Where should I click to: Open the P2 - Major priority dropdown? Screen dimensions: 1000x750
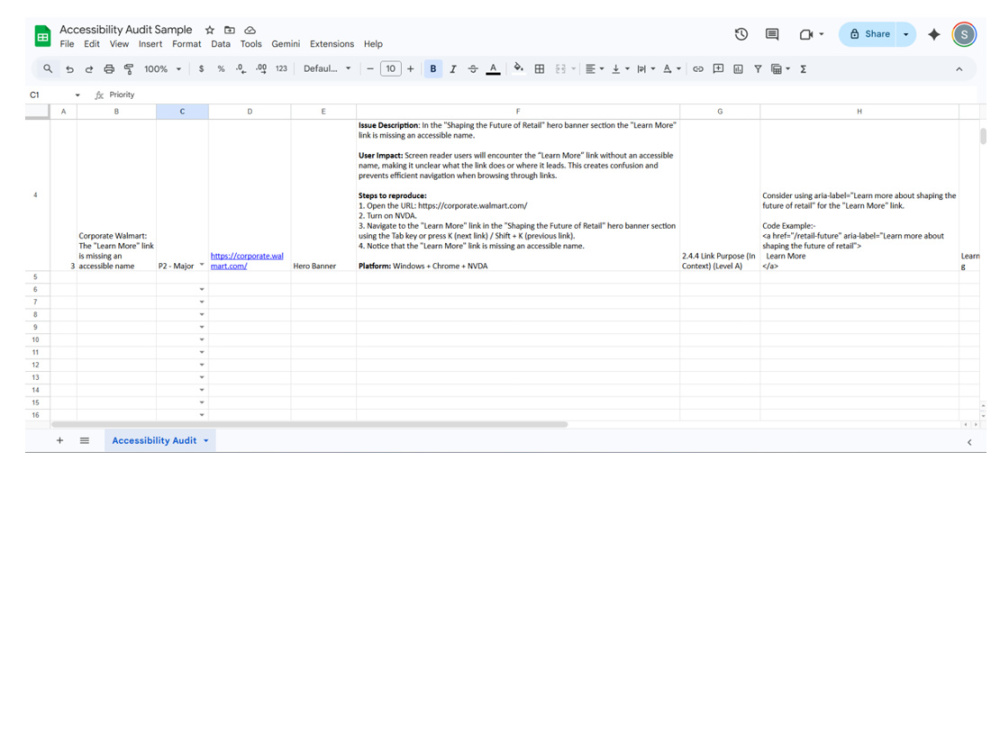202,265
